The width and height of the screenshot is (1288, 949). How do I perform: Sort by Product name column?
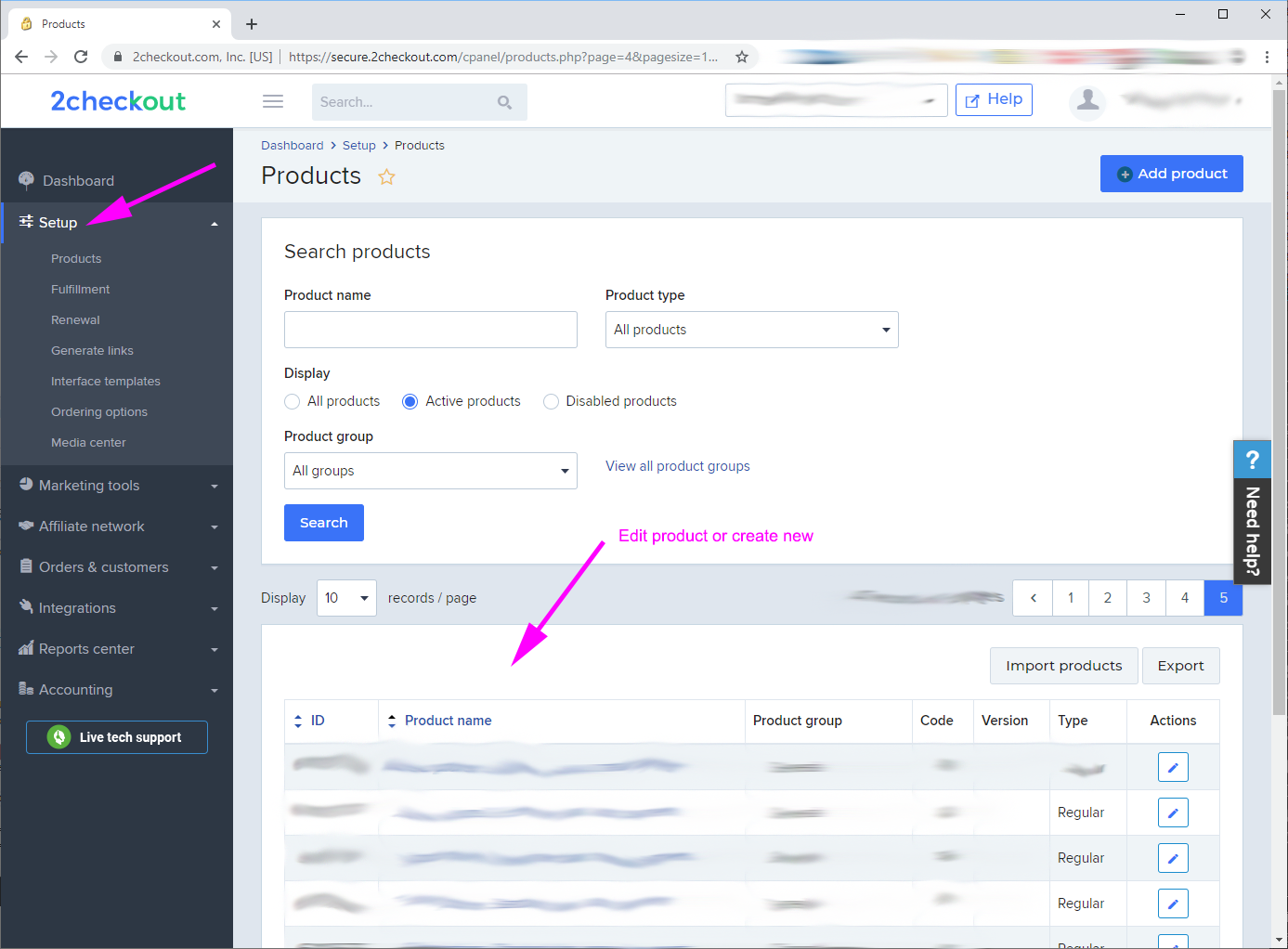tap(448, 721)
